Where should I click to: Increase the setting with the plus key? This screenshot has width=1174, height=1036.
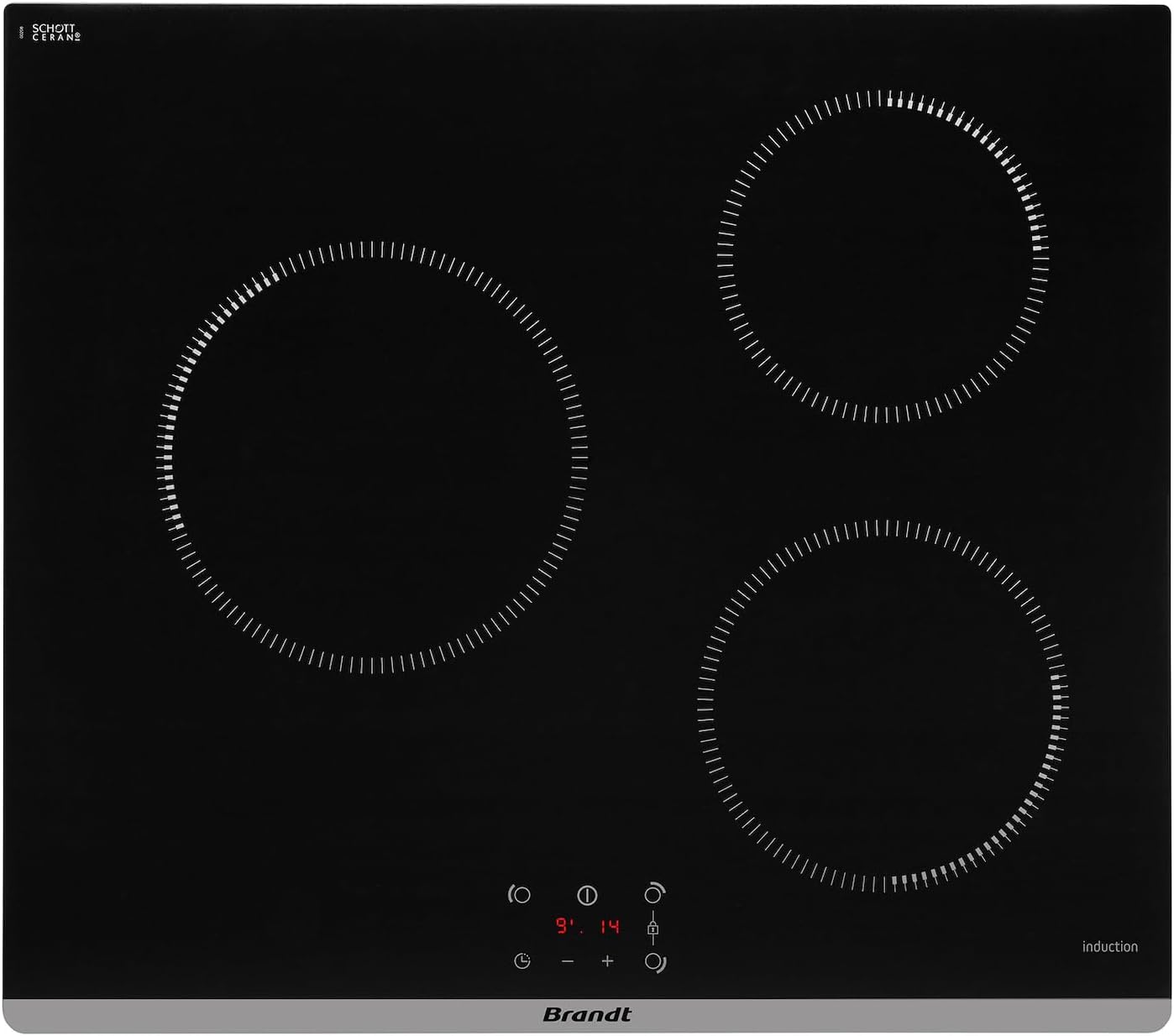[x=607, y=961]
